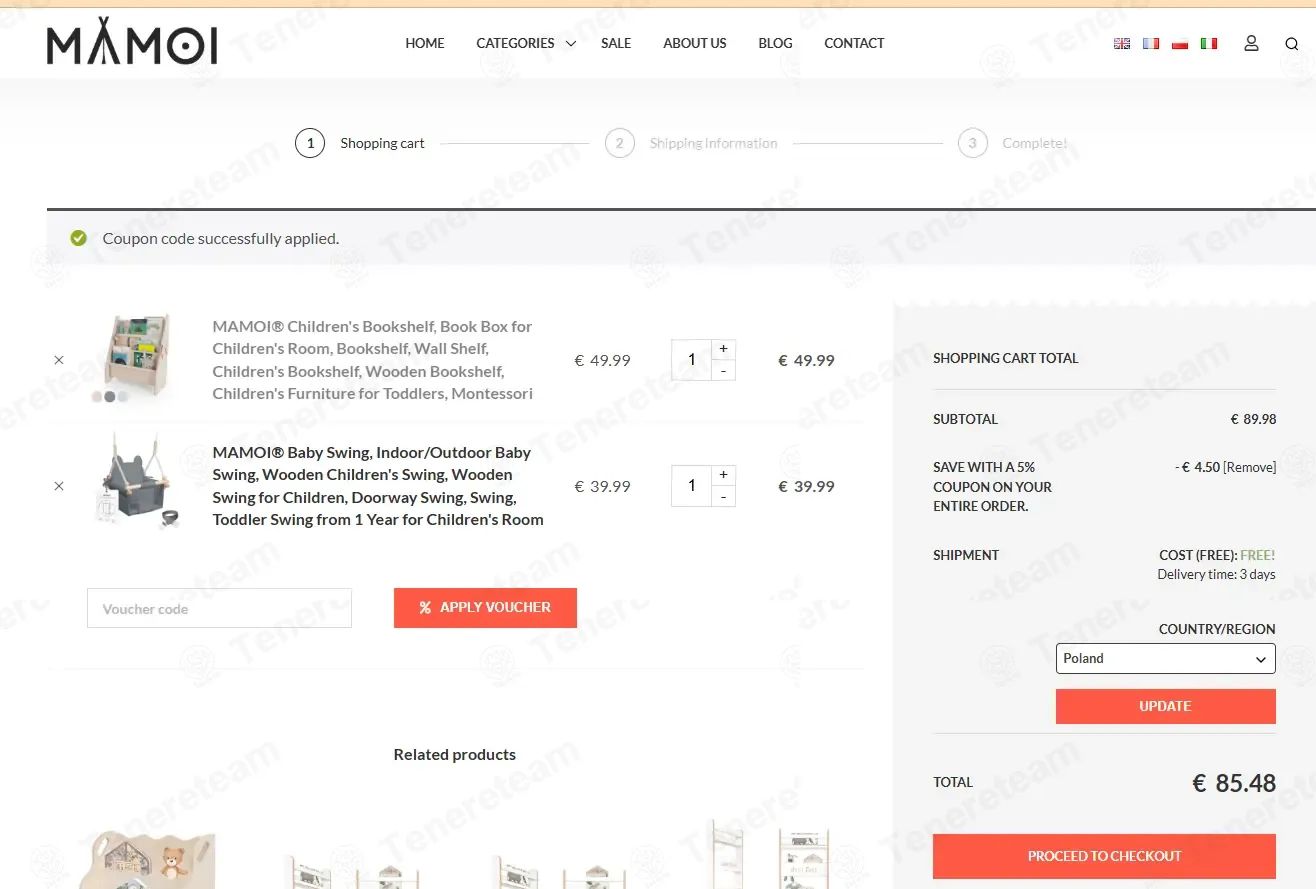This screenshot has width=1316, height=889.
Task: Click the € 89.98 subtotal value
Action: tap(1253, 419)
